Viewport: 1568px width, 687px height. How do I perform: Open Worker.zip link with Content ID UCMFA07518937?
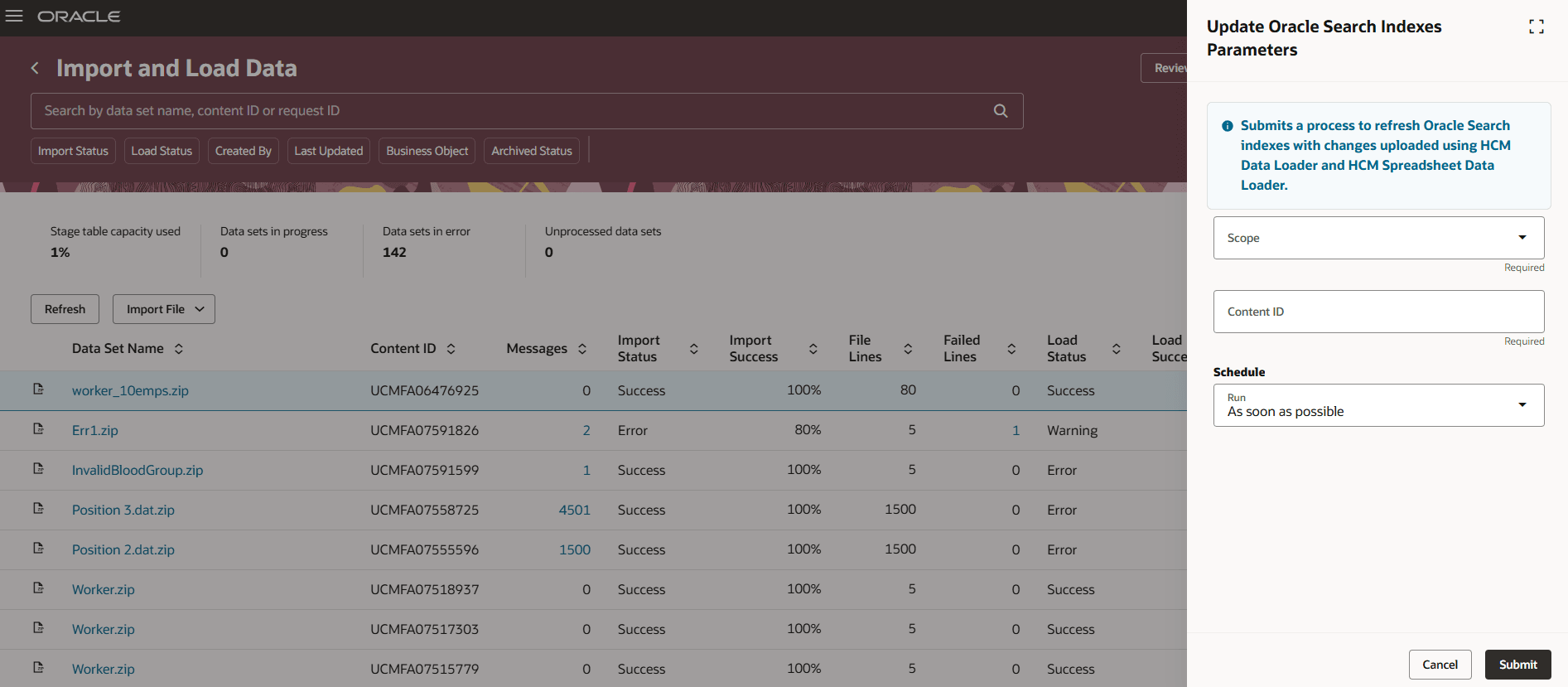pos(104,589)
